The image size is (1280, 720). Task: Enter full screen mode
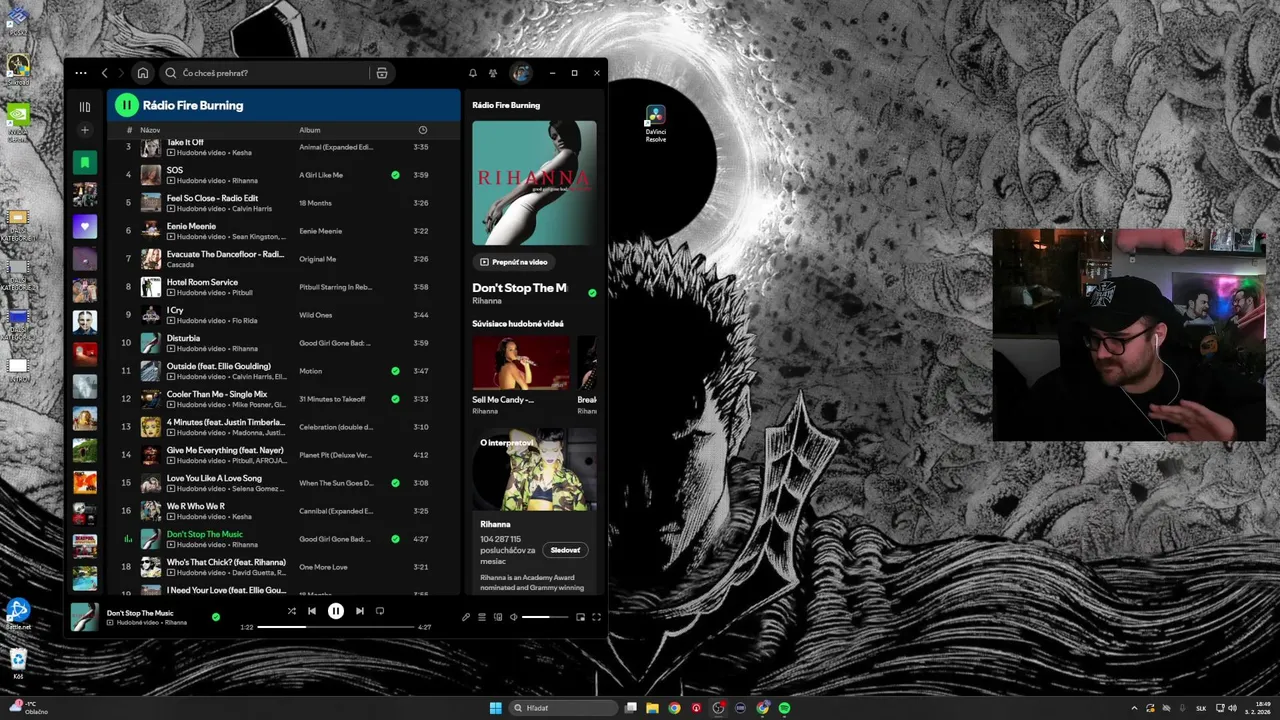pyautogui.click(x=596, y=617)
